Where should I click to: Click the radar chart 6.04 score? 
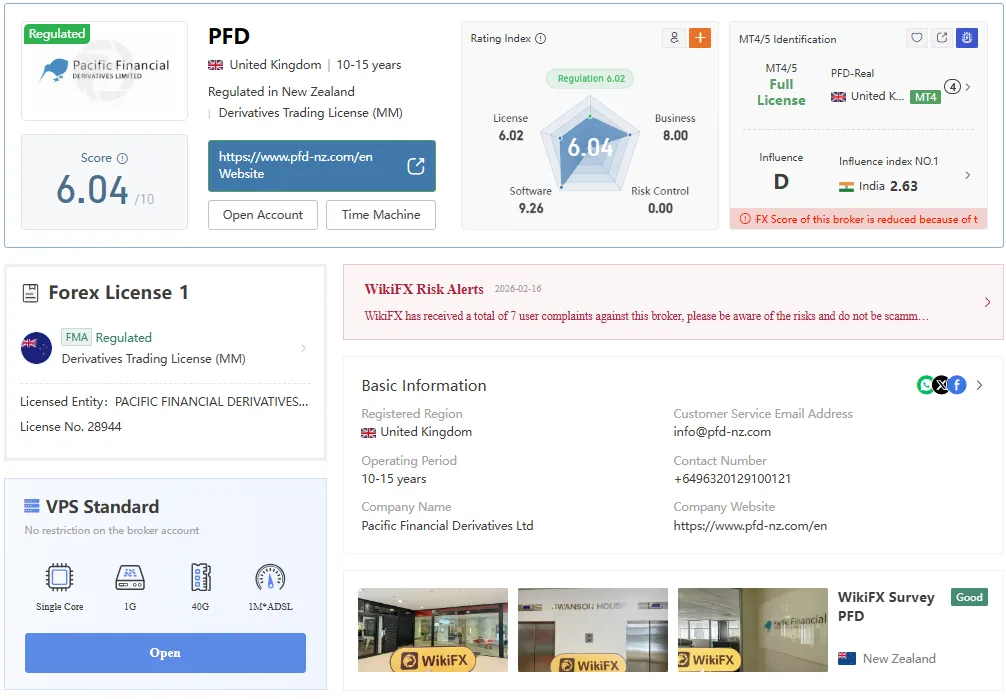590,147
